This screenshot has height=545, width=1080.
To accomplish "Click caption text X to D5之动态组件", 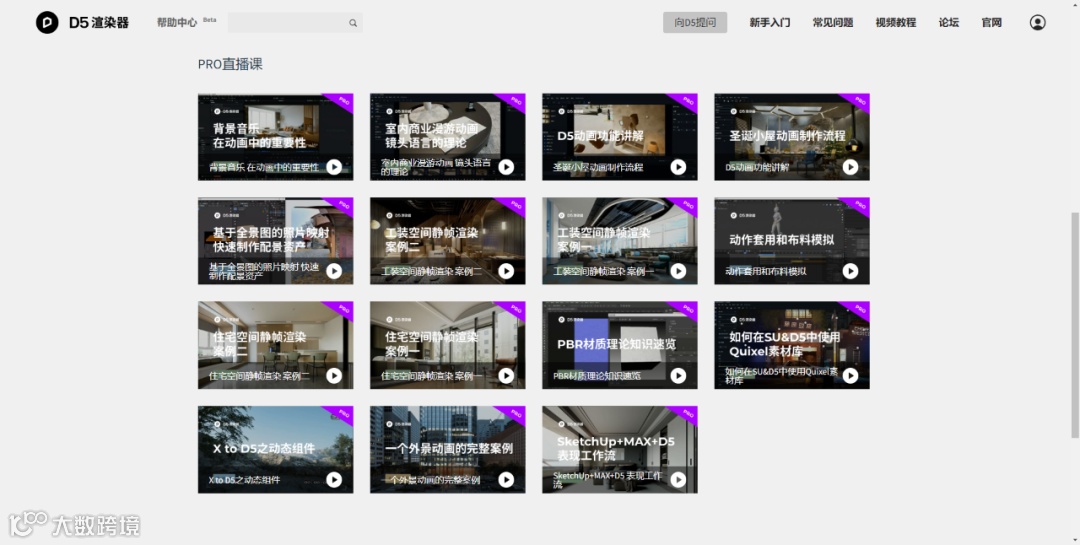I will pyautogui.click(x=245, y=480).
